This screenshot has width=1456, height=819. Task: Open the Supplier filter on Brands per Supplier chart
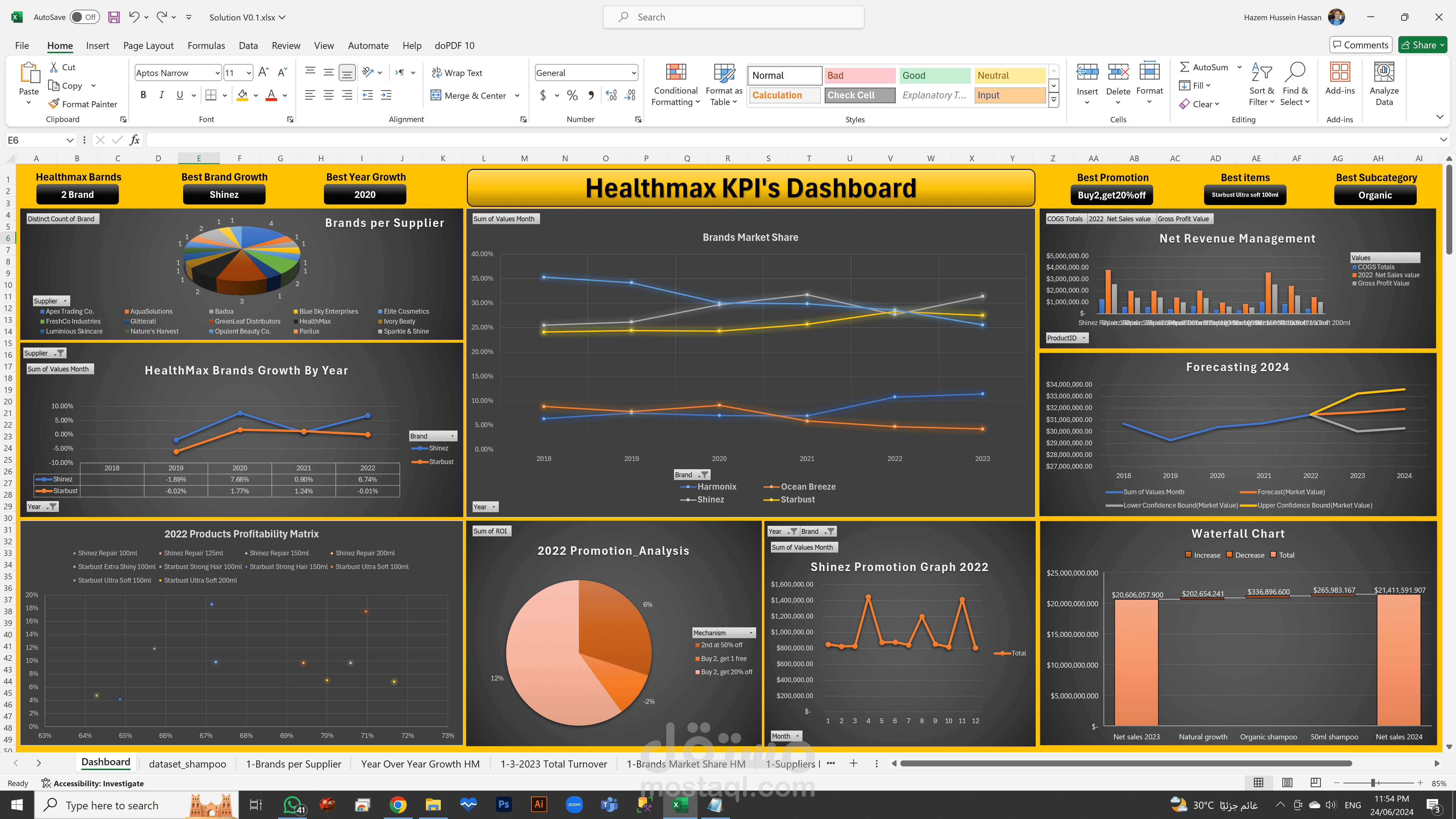51,301
